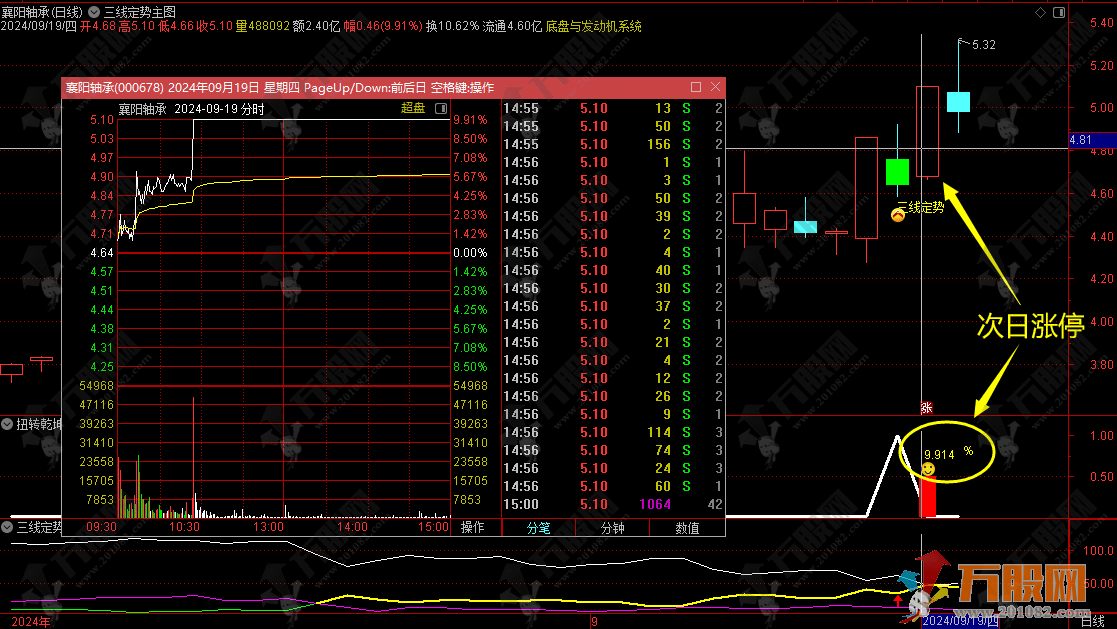This screenshot has height=629, width=1117.
Task: Click the smiley face signal icon
Action: [x=929, y=469]
